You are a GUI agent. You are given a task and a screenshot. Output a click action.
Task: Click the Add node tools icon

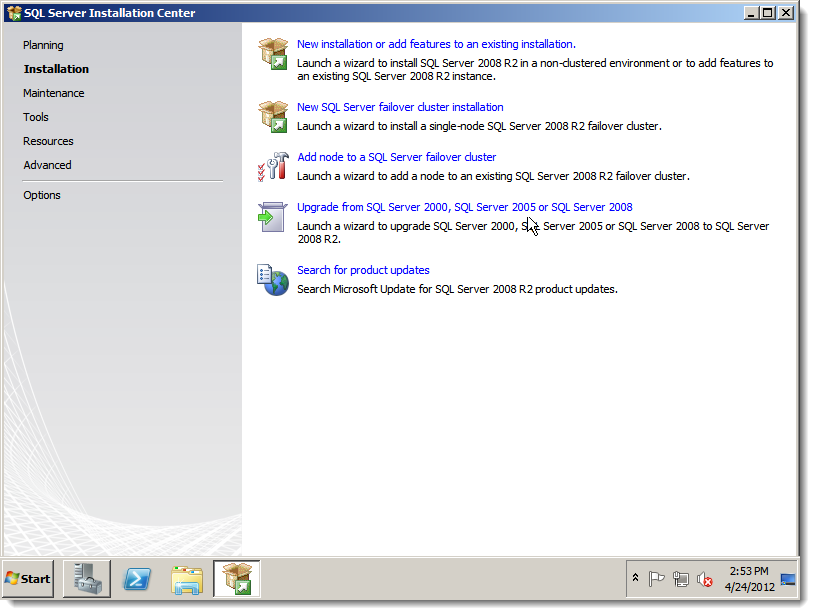[x=273, y=167]
